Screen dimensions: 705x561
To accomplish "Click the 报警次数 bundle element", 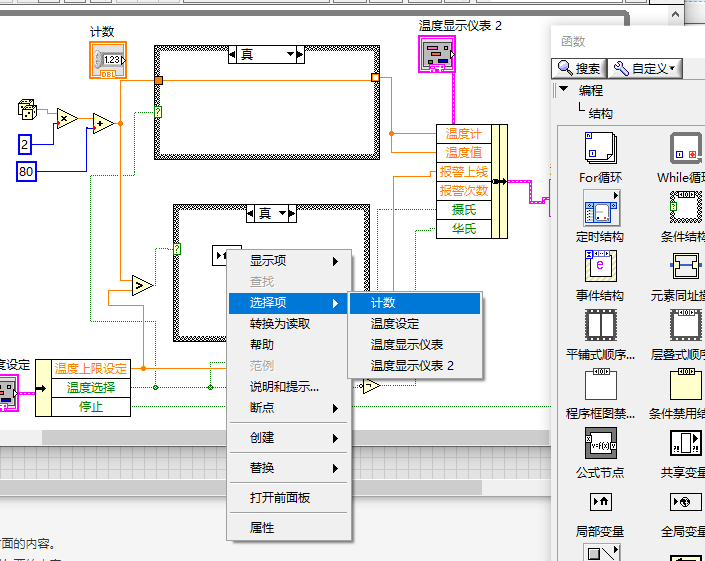I will tap(464, 191).
